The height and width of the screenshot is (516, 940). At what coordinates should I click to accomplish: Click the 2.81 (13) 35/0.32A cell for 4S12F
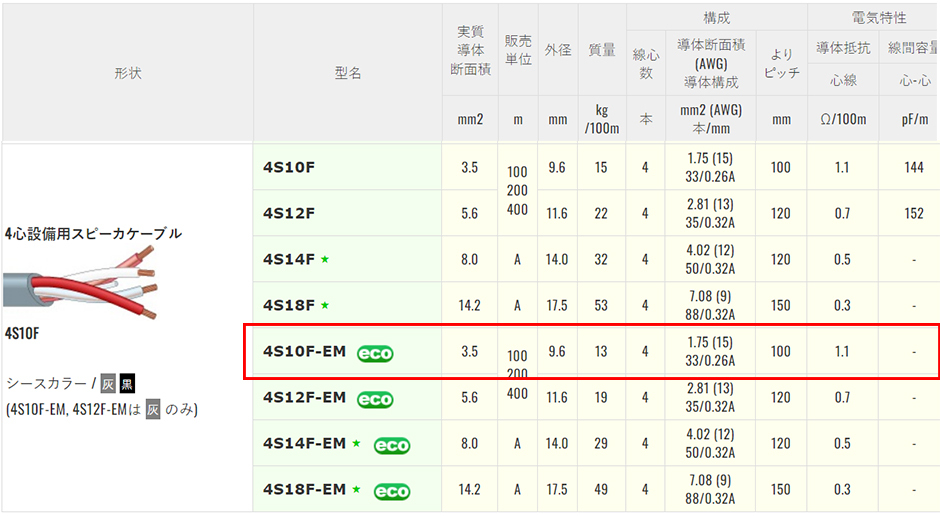710,213
